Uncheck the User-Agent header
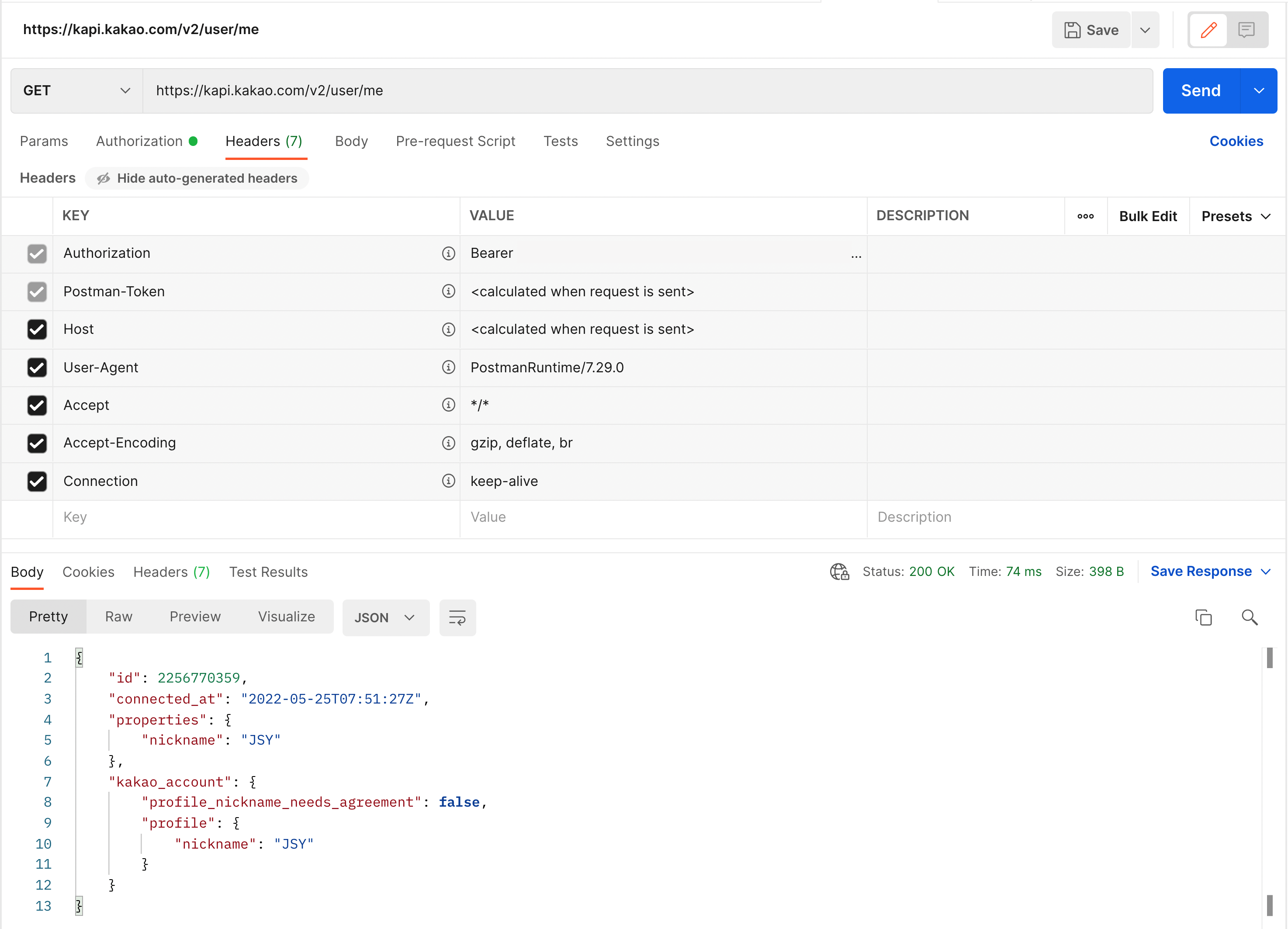The image size is (1288, 929). pos(37,367)
